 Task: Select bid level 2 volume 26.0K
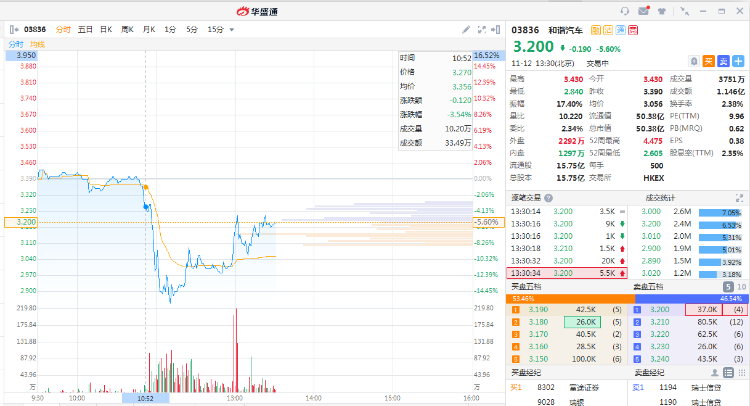(x=583, y=322)
